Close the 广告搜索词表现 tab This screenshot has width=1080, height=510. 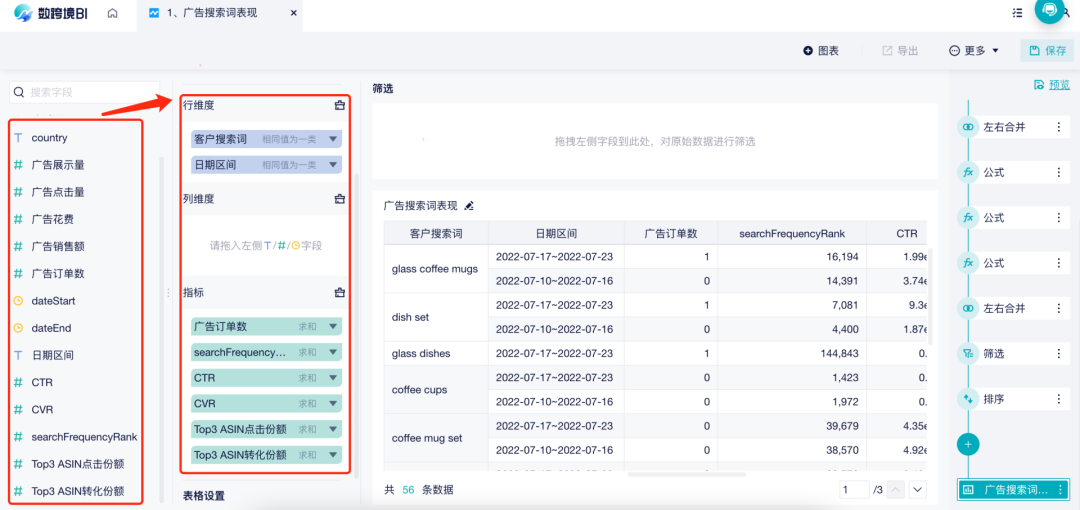[293, 13]
